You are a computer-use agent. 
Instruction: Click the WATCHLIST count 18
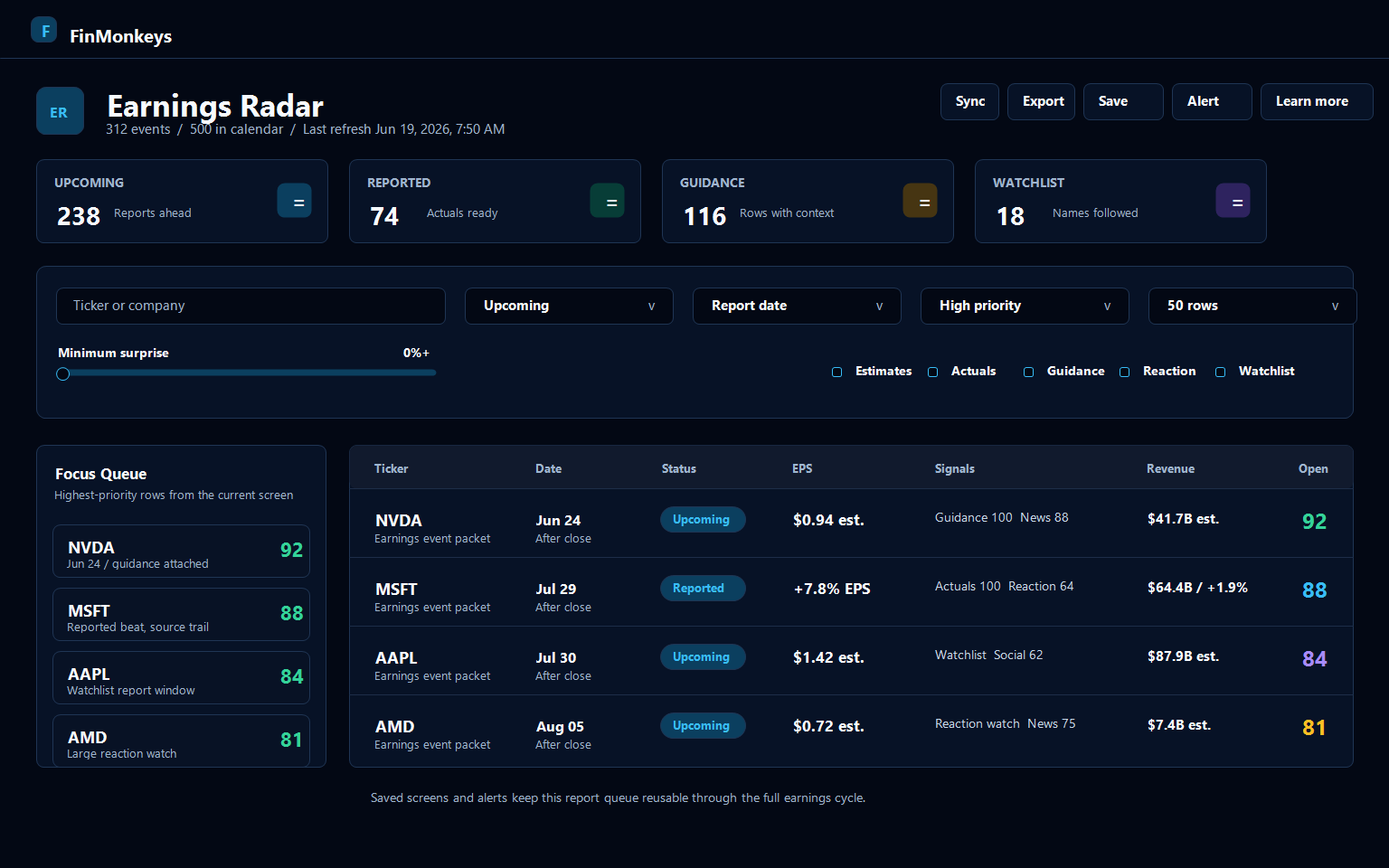click(x=1010, y=217)
